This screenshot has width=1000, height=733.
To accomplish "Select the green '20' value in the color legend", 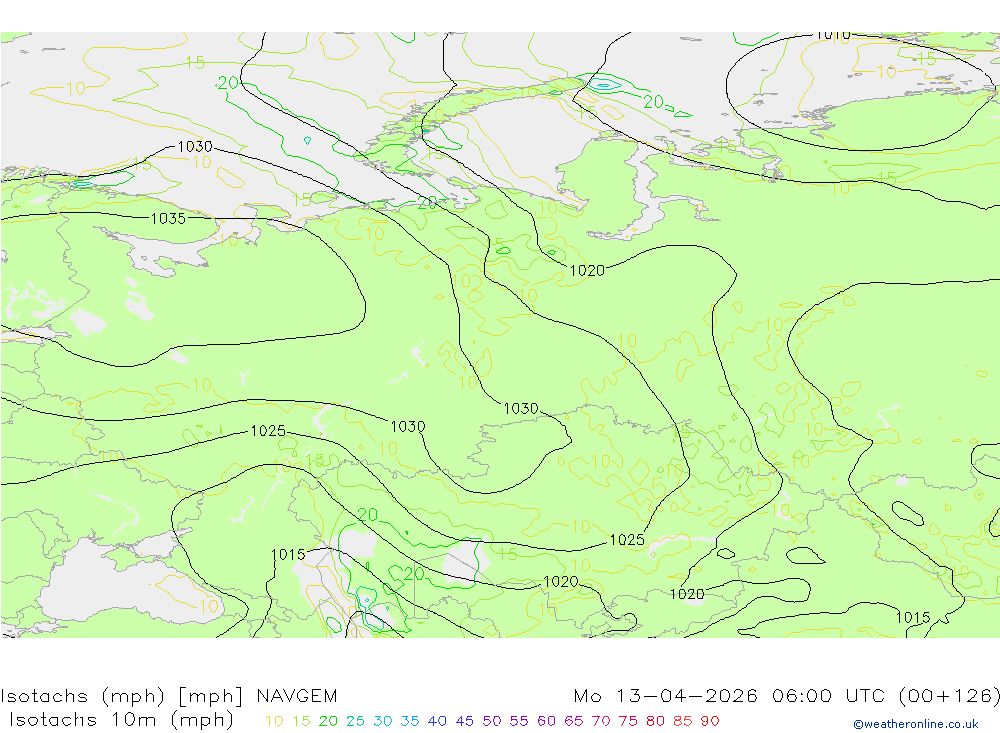I will tap(328, 721).
